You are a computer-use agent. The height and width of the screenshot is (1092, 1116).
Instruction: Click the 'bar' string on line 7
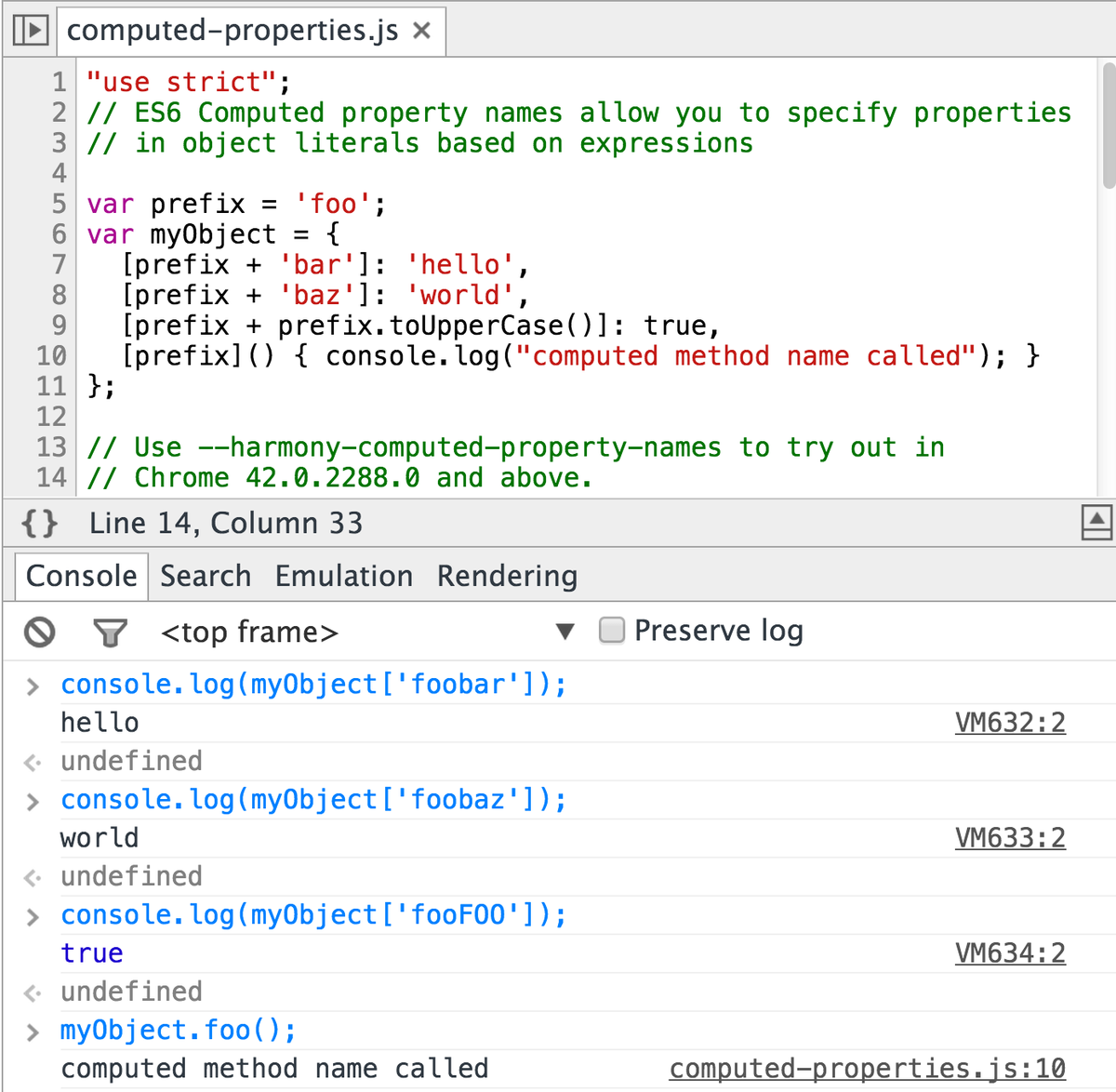(317, 265)
